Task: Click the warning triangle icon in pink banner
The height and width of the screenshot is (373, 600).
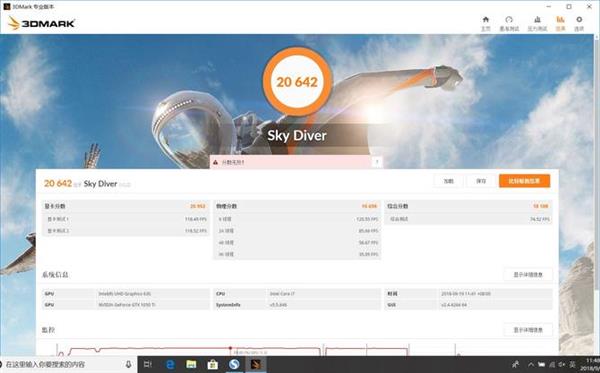Action: (215, 162)
